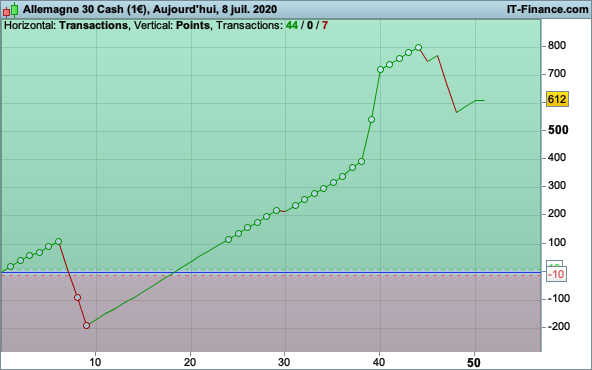Click the candlestick icon in title bar

point(10,10)
